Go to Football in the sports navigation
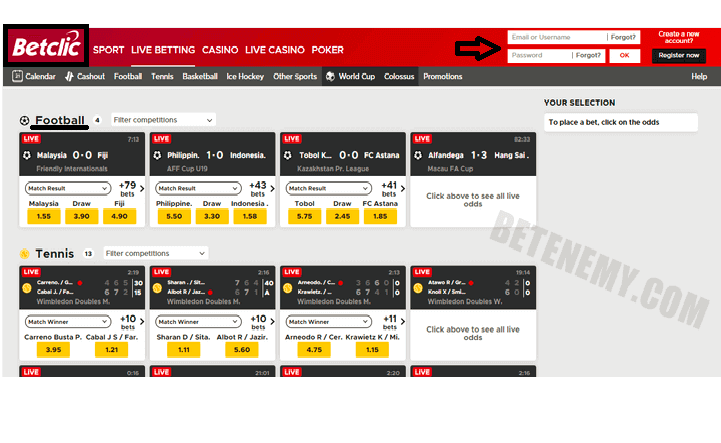 [x=128, y=76]
